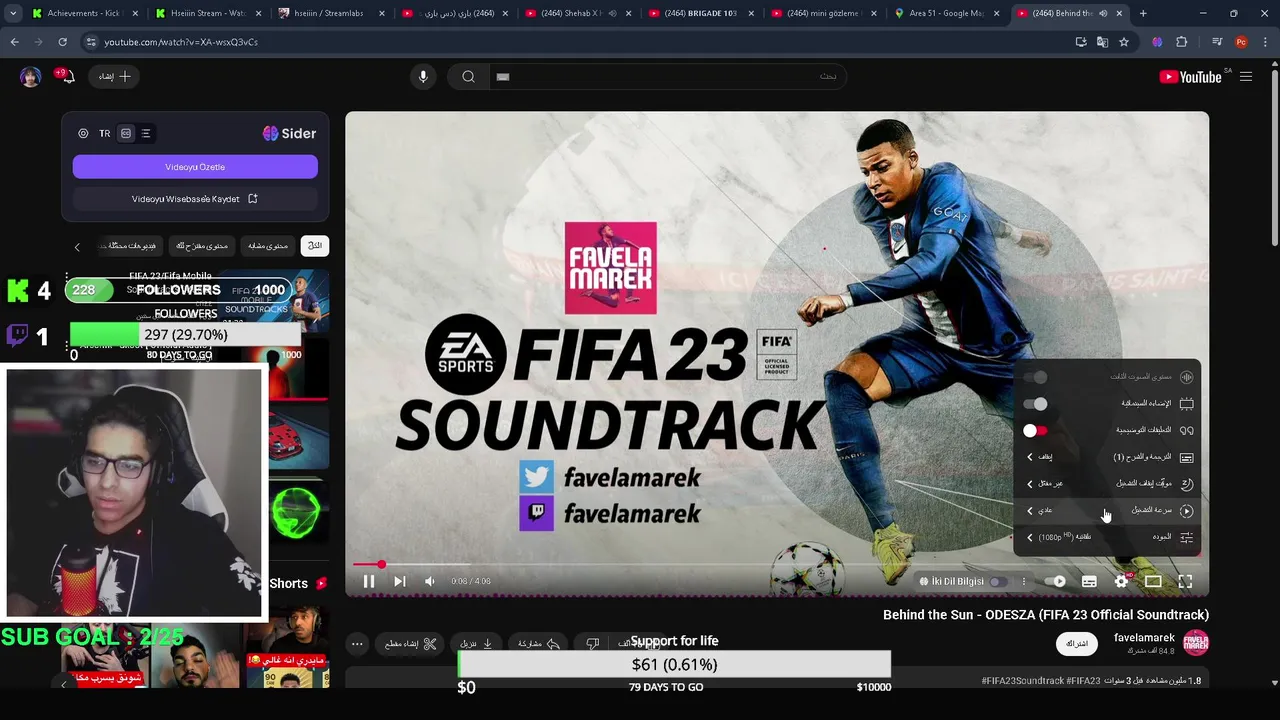Image resolution: width=1280 pixels, height=720 pixels.
Task: Switch to the BRIGADE 103 tab
Action: 699,13
